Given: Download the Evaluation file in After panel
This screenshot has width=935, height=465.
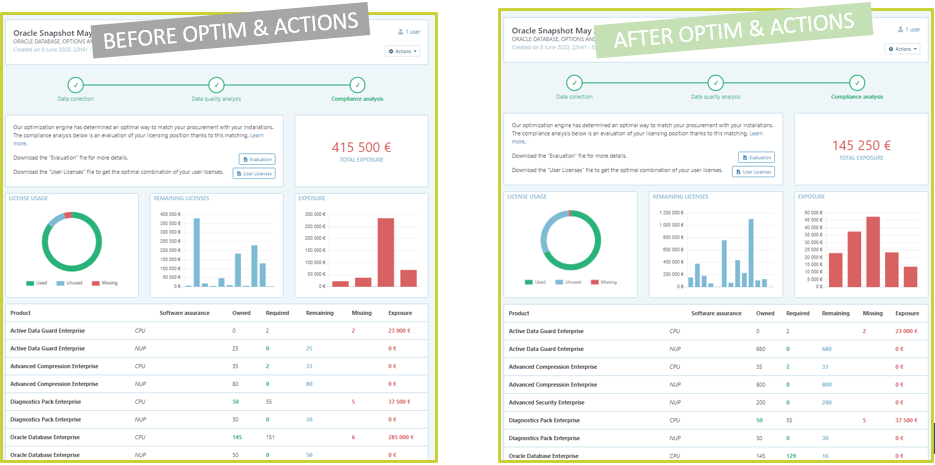Looking at the screenshot, I should pos(756,157).
